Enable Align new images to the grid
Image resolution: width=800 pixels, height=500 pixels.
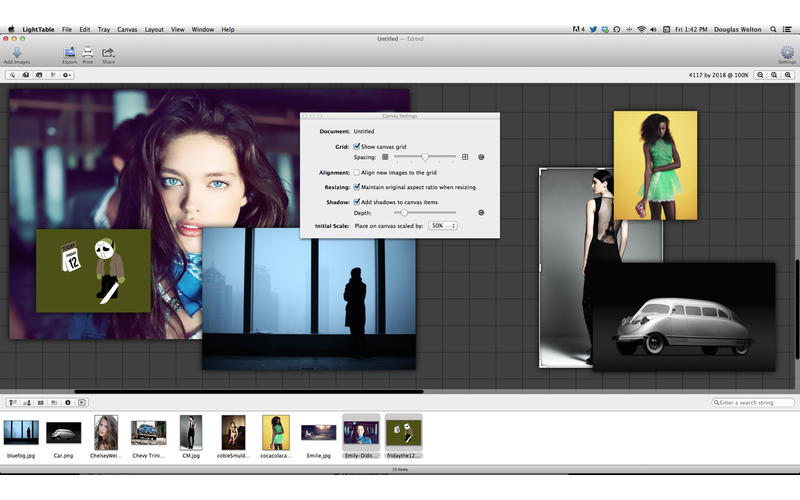tap(357, 173)
